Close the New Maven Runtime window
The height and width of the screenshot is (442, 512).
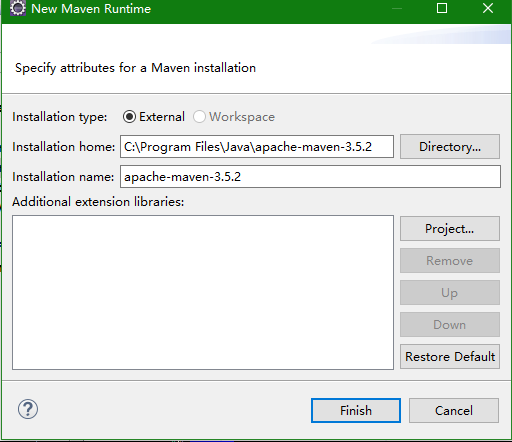(x=488, y=8)
